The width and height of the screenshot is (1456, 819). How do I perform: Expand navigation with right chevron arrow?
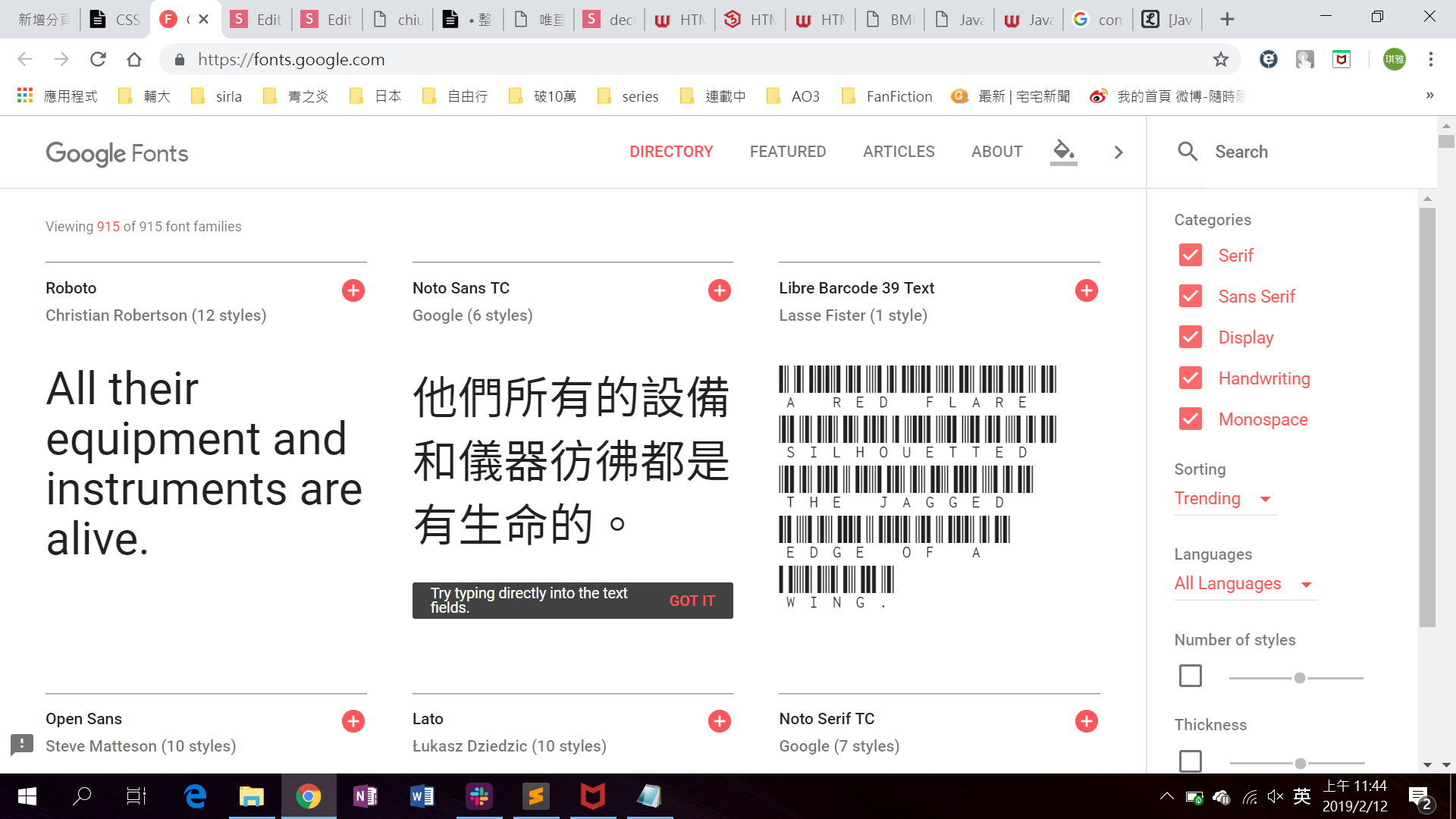coord(1119,152)
